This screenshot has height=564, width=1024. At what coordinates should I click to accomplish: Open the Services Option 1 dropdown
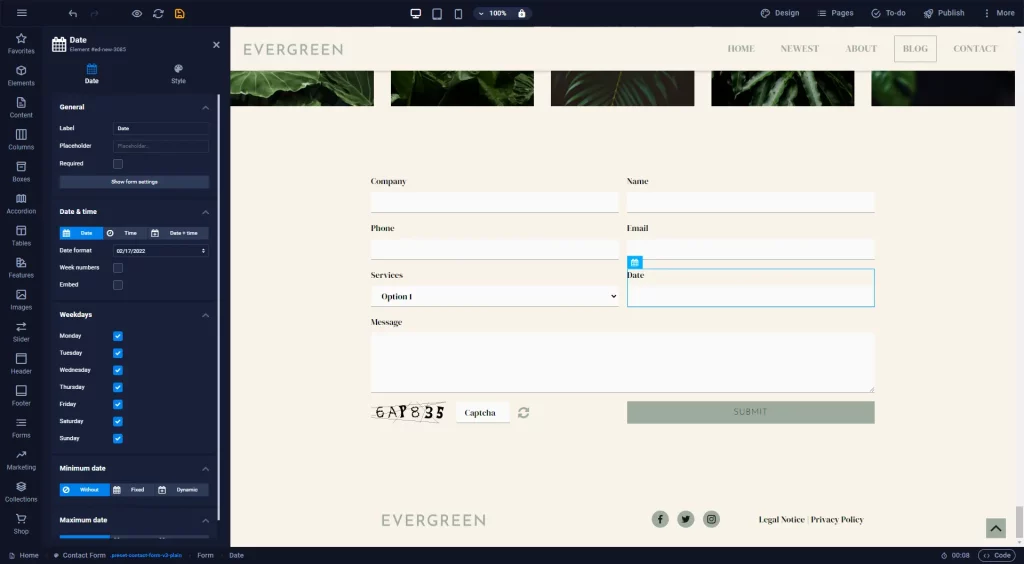coord(494,296)
